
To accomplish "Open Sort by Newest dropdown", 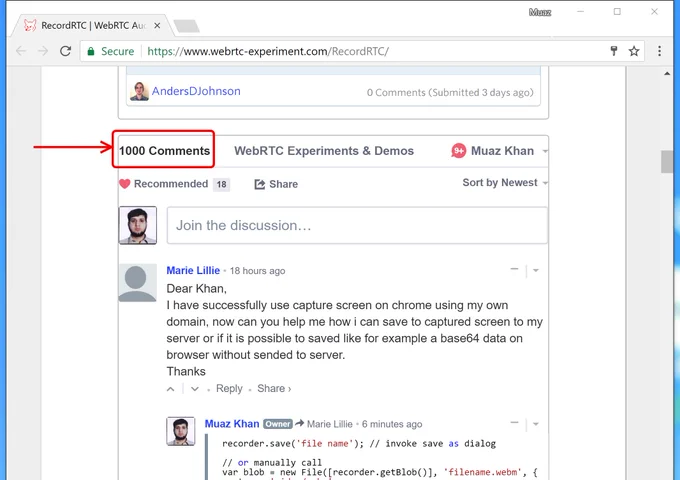I will 505,183.
